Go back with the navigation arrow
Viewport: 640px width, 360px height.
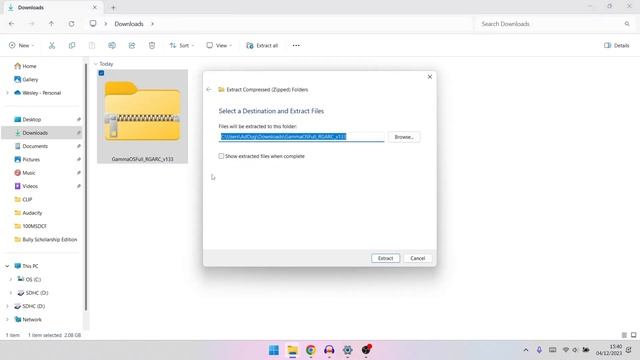click(11, 24)
